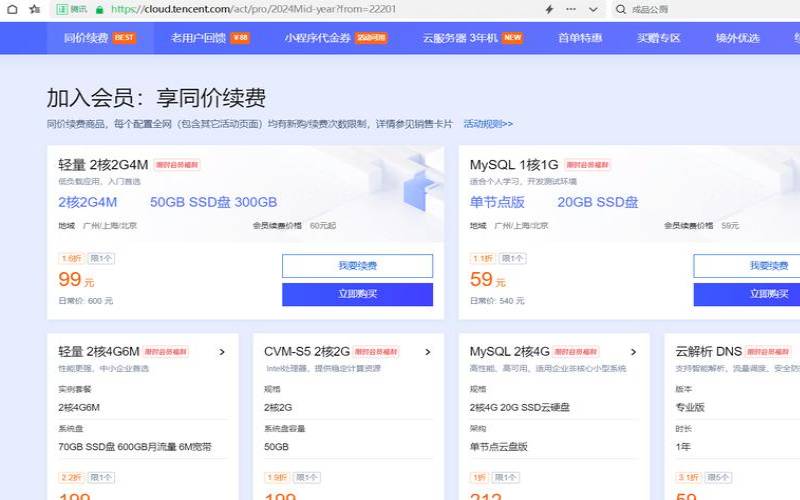
Task: Click the MySQL 2核4G card title
Action: [509, 352]
